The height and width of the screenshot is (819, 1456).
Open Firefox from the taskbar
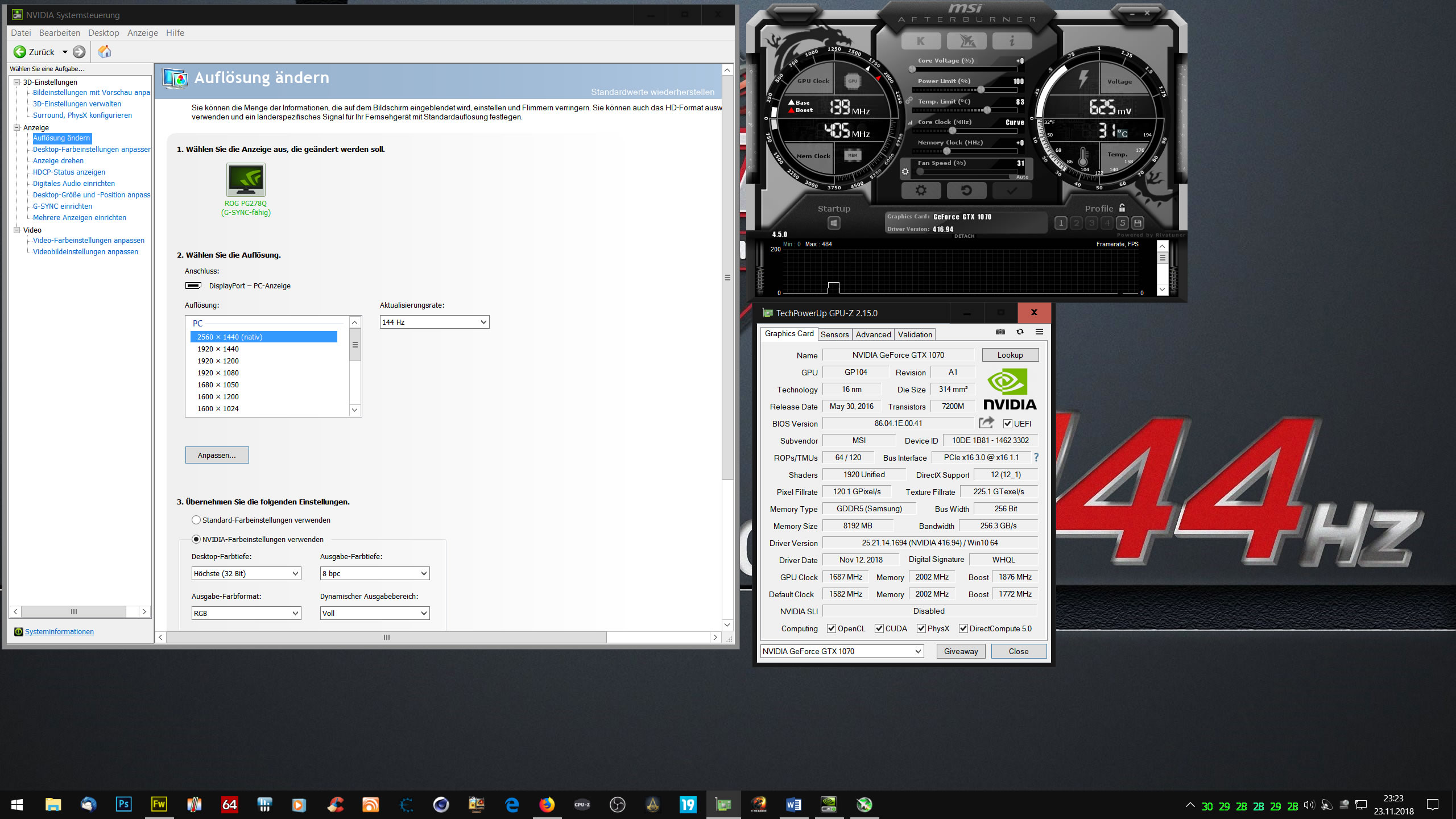547,805
